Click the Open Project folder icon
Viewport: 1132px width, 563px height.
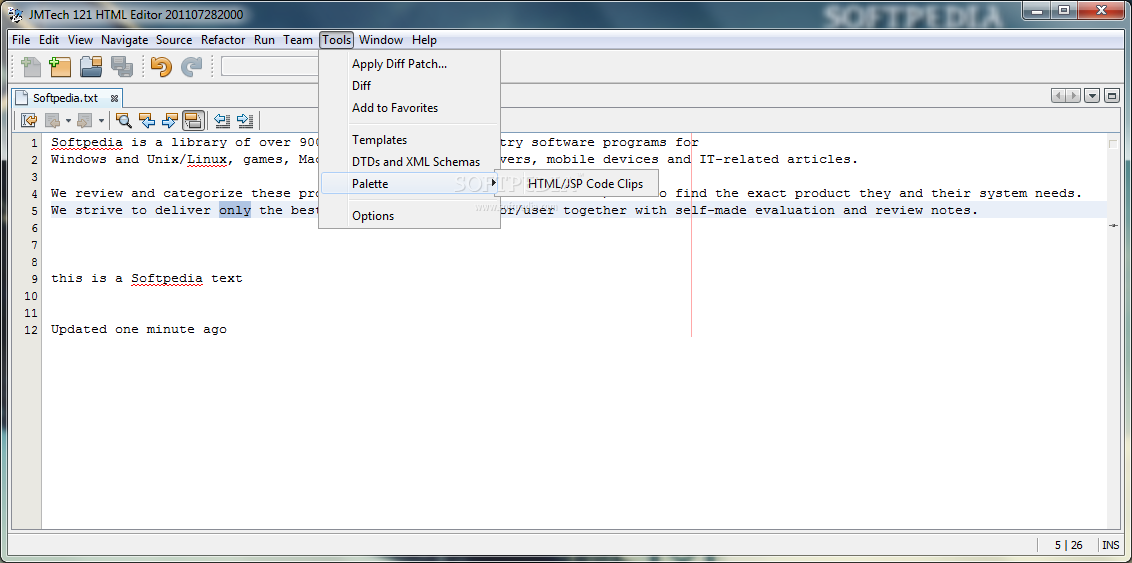(91, 67)
